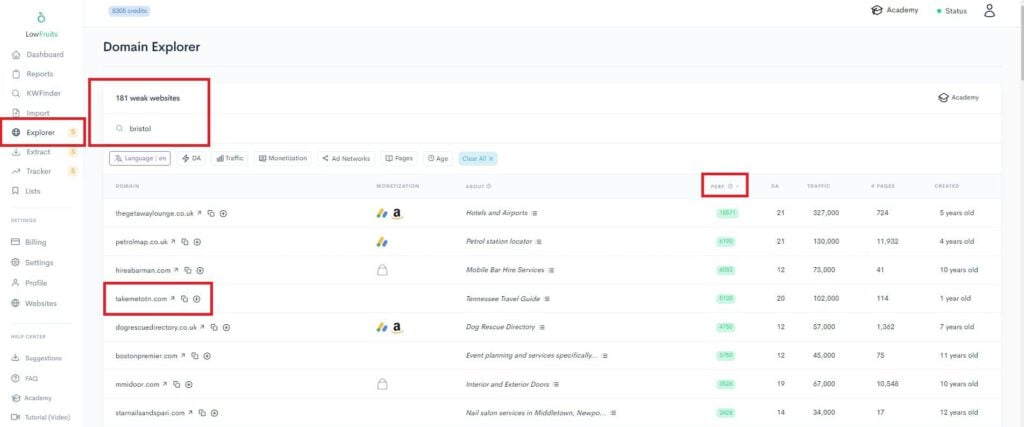
Task: Expand Hotels and Airports details list icon
Action: click(534, 213)
